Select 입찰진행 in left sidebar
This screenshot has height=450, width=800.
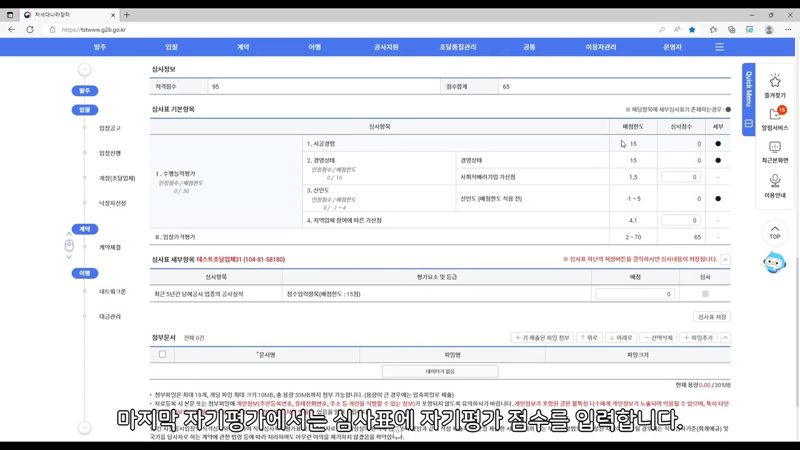[x=110, y=153]
